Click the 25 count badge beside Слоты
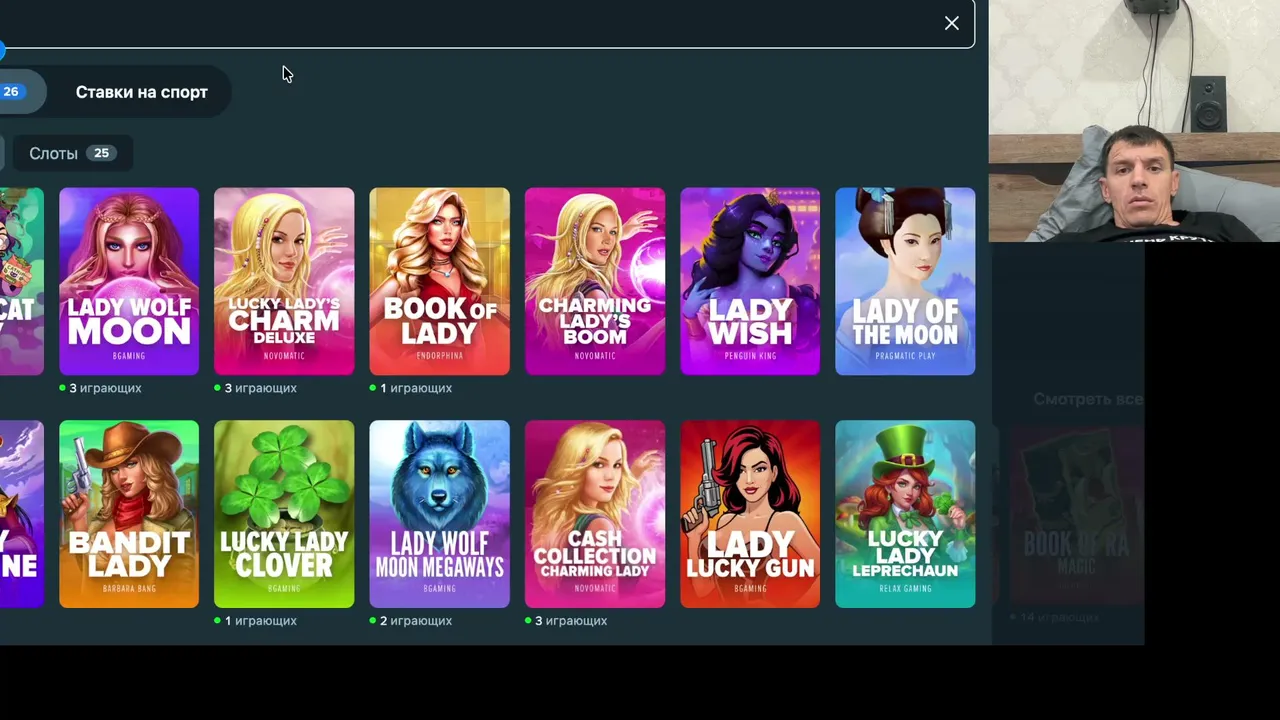1280x720 pixels. click(x=101, y=153)
